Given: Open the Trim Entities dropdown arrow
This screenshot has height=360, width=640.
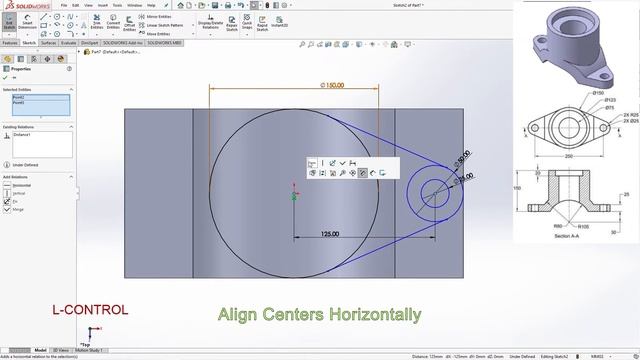Looking at the screenshot, I should coord(97,34).
